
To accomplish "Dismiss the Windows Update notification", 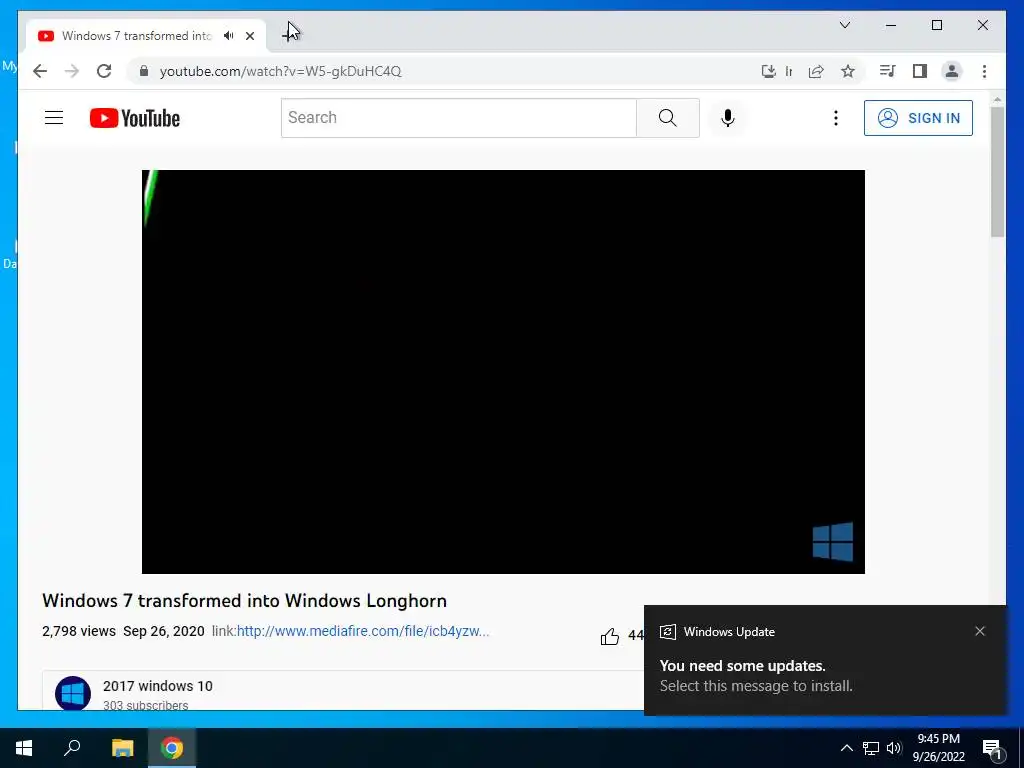I will click(x=980, y=631).
